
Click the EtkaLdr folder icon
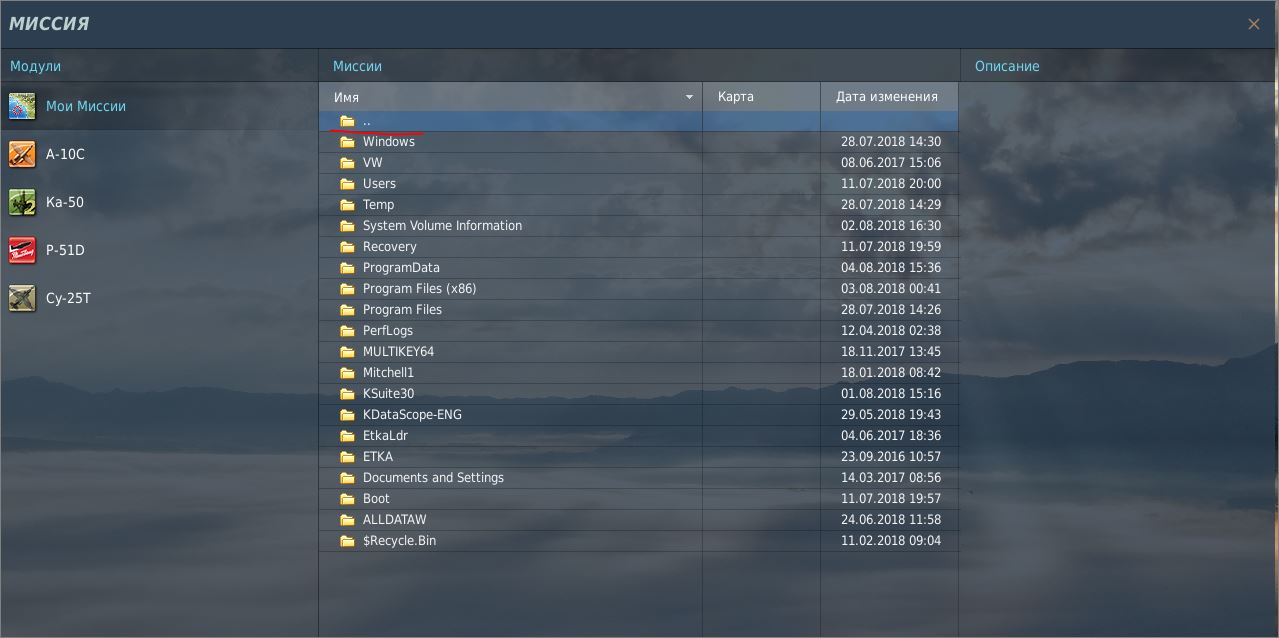coord(347,436)
